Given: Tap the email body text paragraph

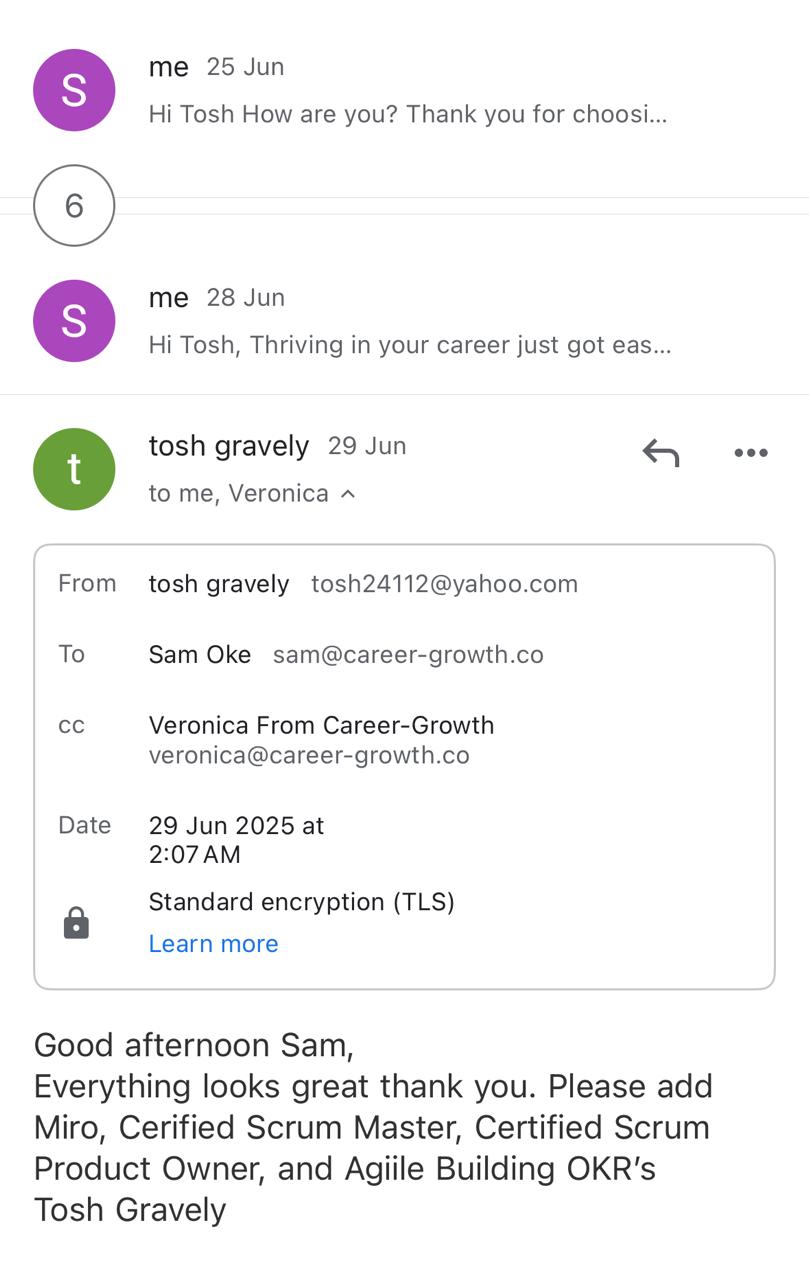Looking at the screenshot, I should 373,1127.
